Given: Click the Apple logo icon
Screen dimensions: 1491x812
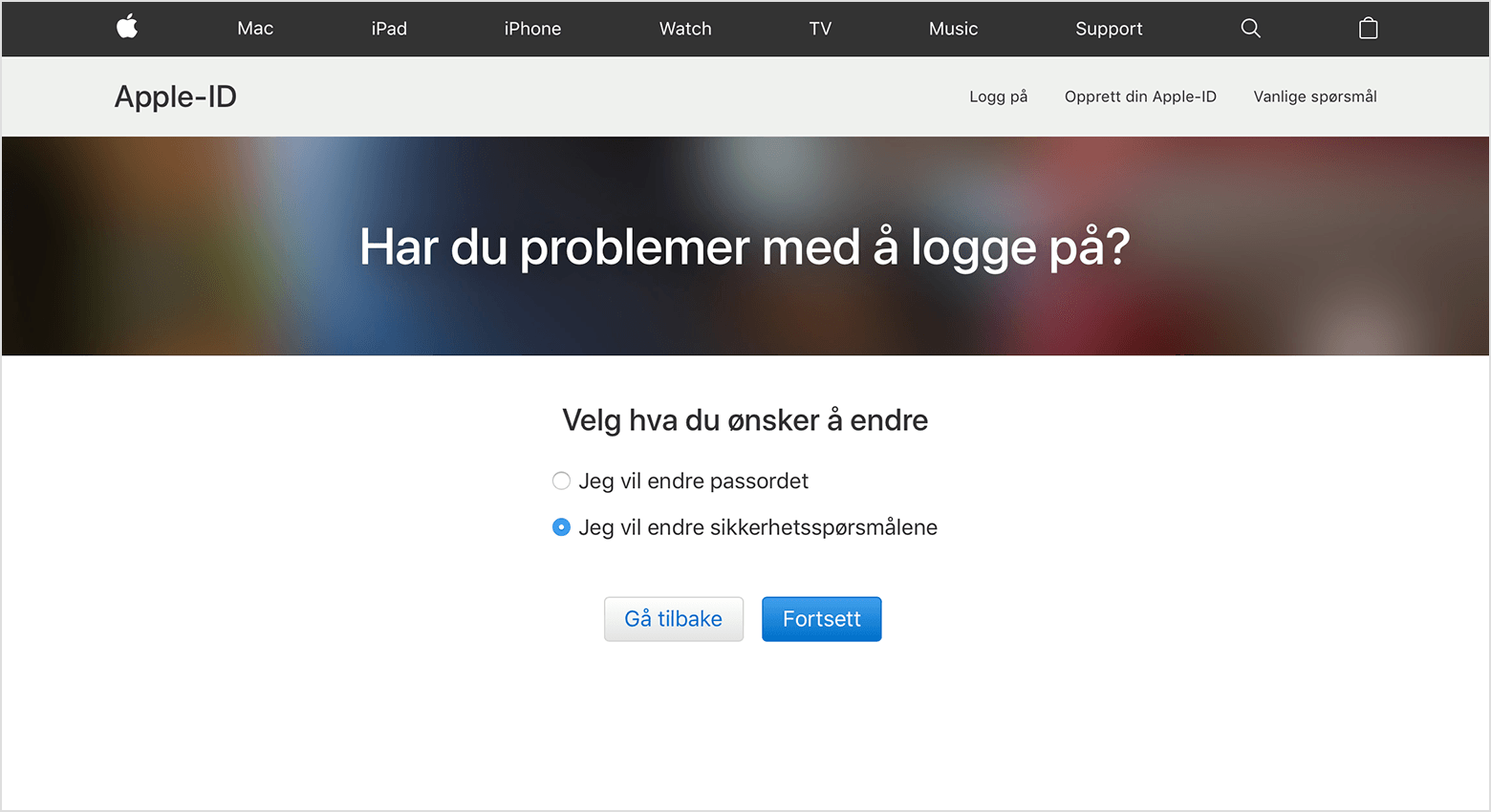Looking at the screenshot, I should pyautogui.click(x=127, y=28).
